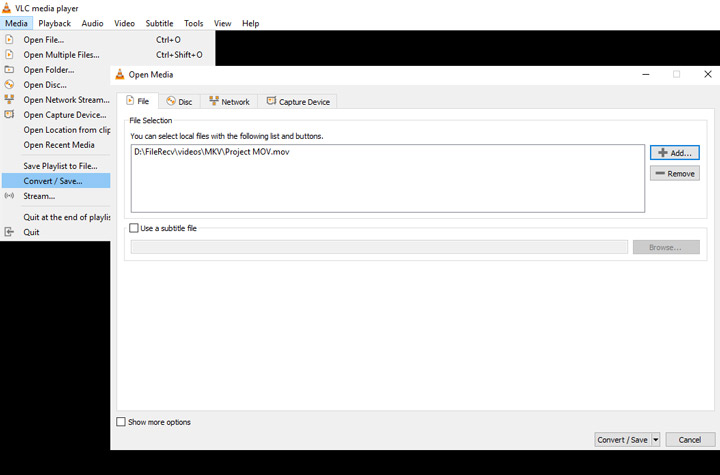
Task: Choose Stream... from Media menu
Action: (56, 196)
